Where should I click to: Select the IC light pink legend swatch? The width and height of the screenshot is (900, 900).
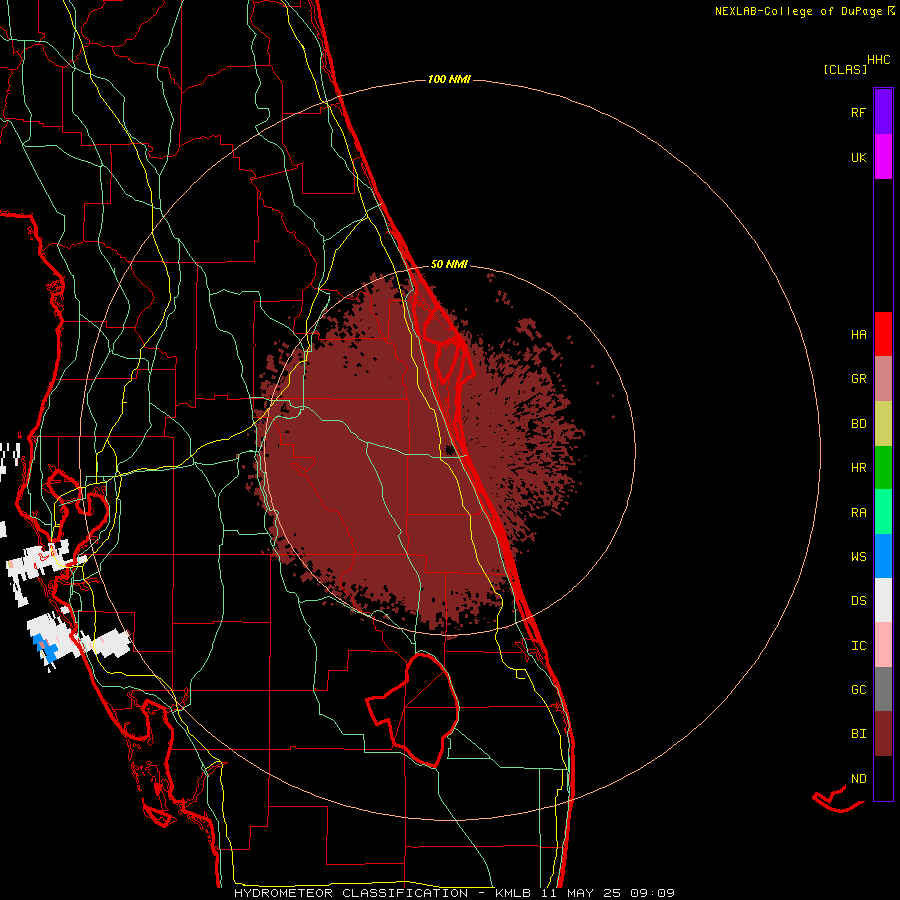[x=883, y=645]
